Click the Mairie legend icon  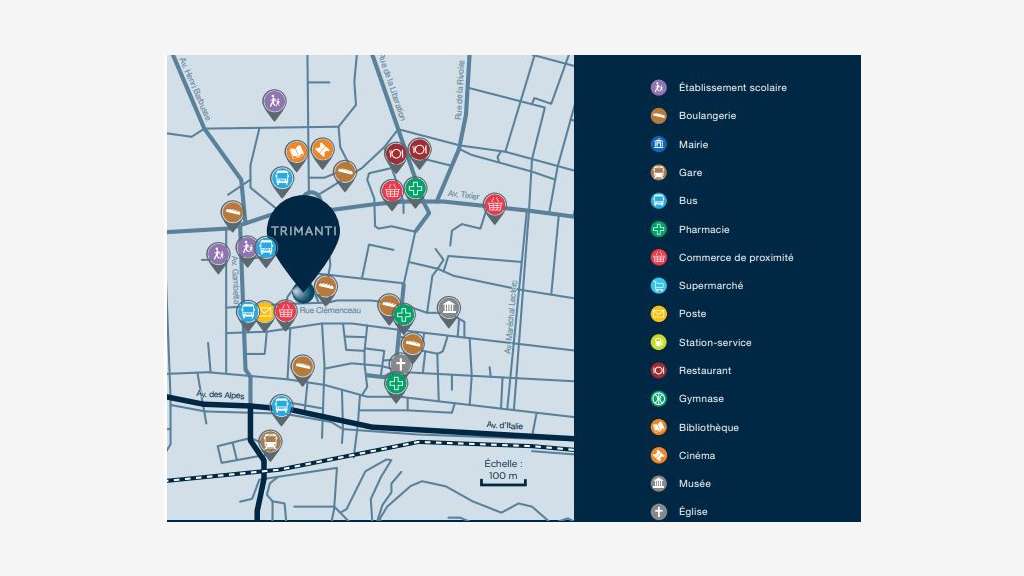tap(659, 144)
